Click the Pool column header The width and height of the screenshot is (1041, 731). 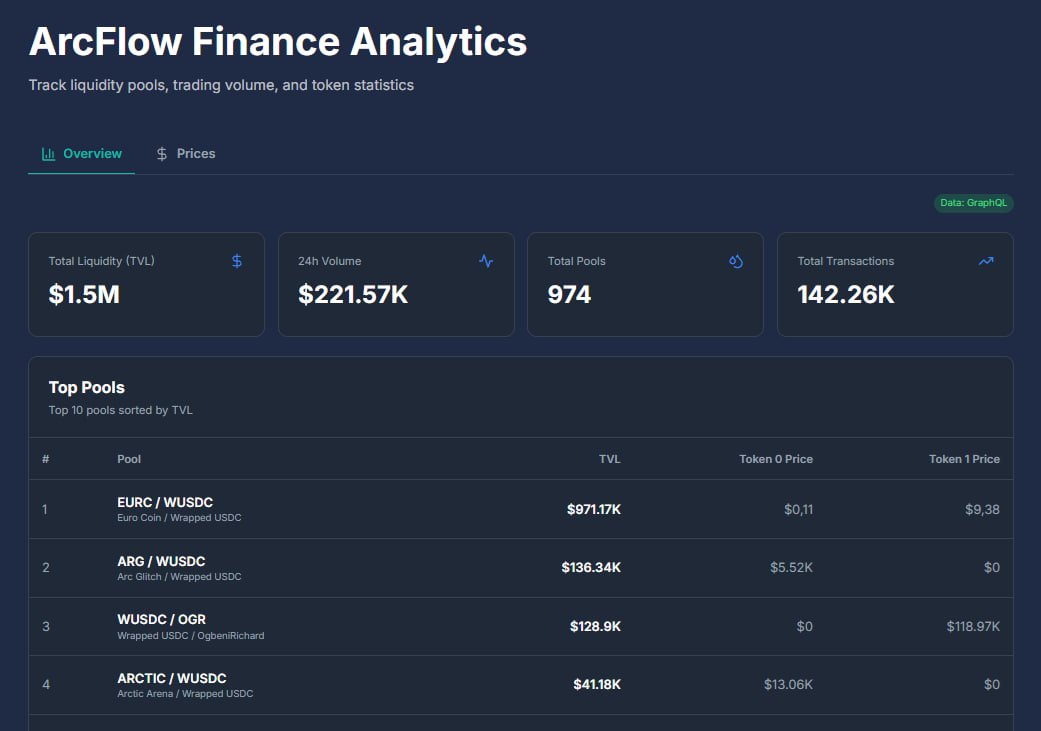129,459
